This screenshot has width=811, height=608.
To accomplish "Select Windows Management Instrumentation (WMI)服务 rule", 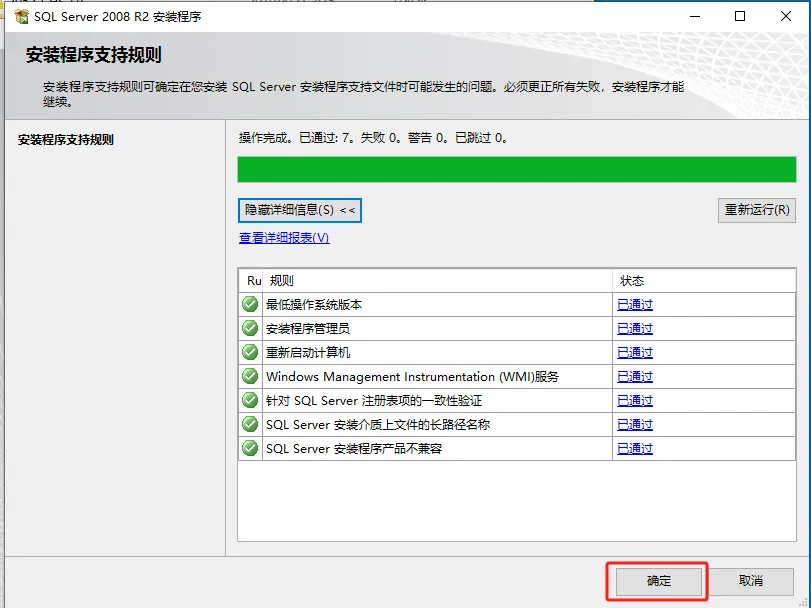I will 412,376.
